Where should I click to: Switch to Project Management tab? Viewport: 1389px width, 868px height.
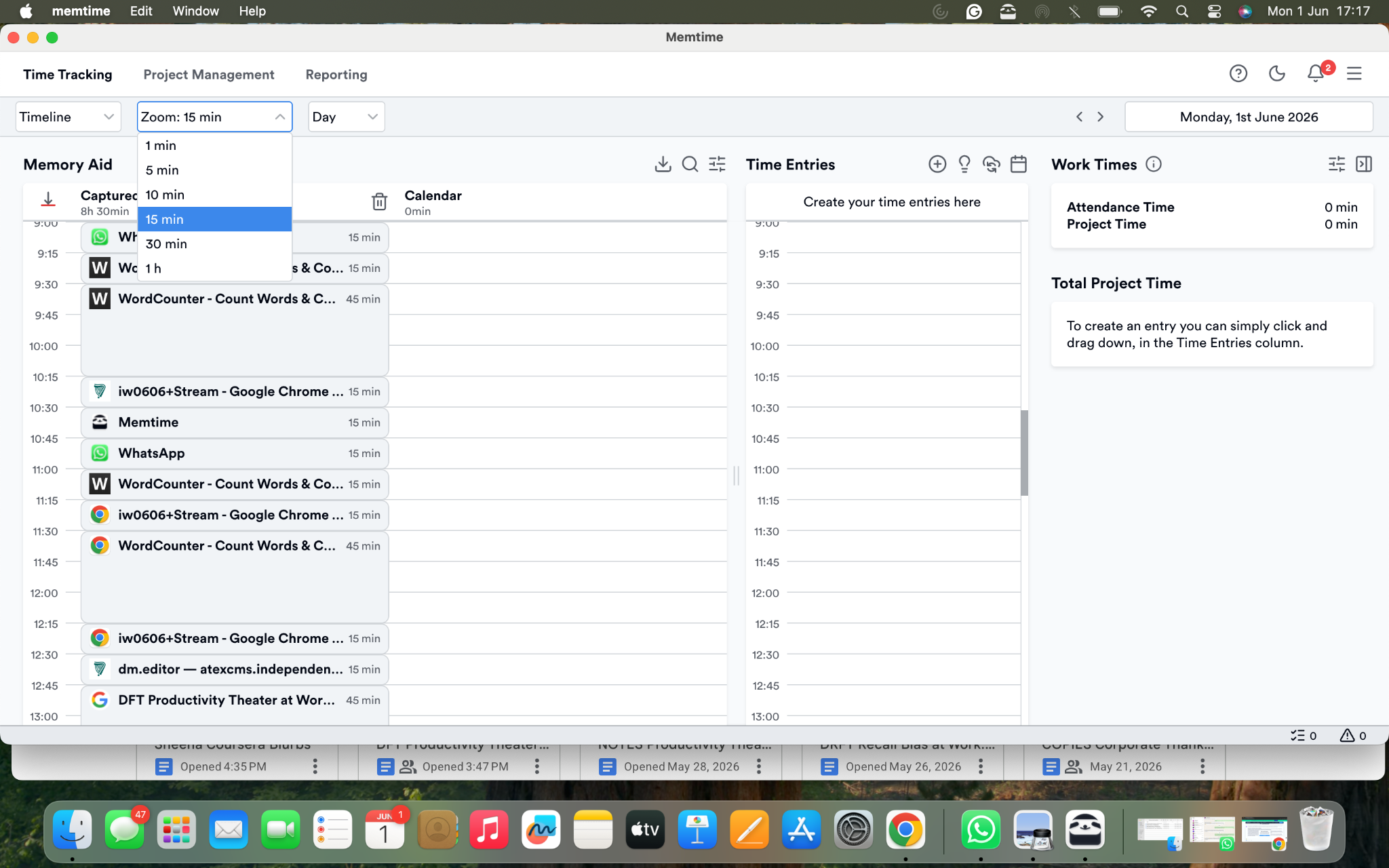[x=209, y=75]
